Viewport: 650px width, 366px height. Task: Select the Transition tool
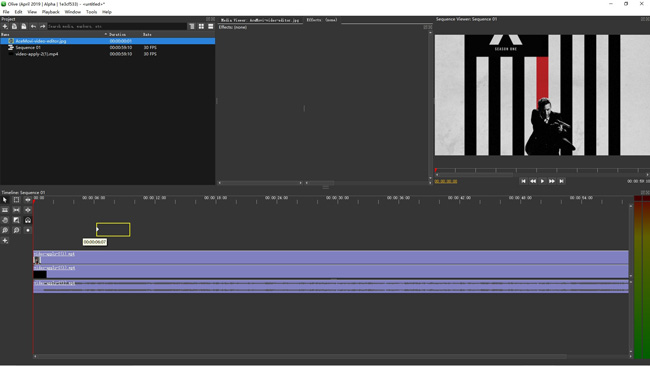16,220
